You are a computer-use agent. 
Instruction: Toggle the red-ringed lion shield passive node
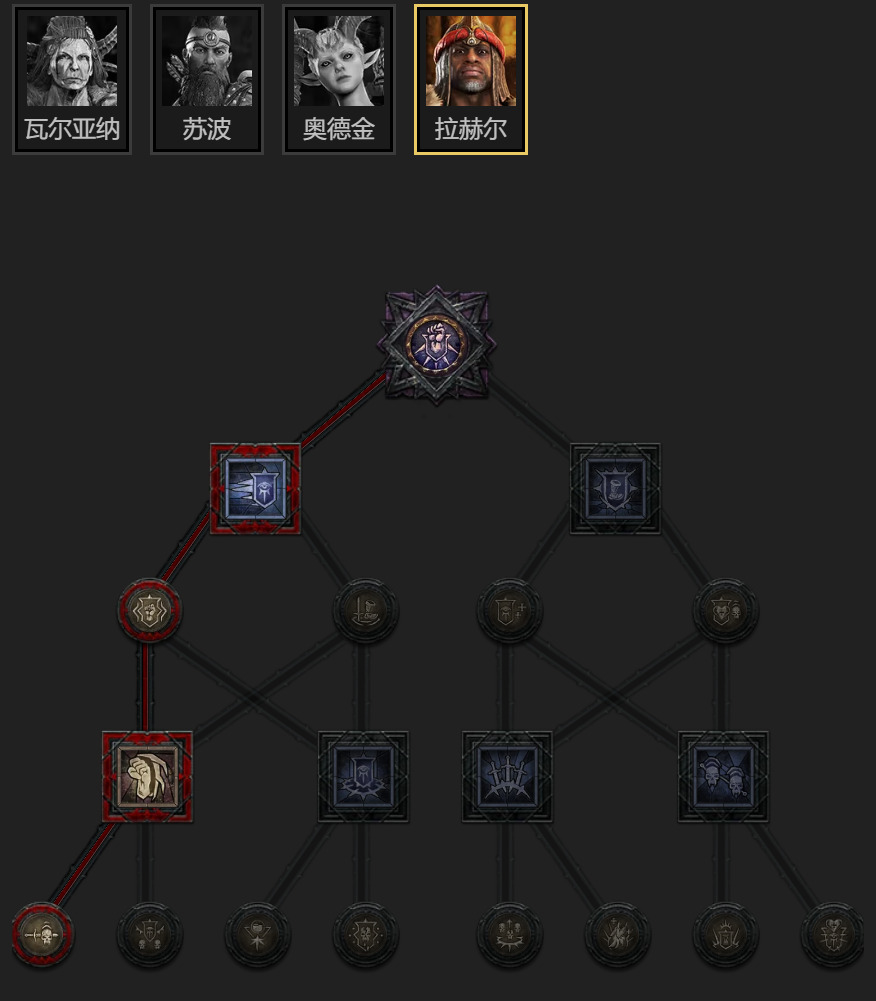[x=149, y=611]
